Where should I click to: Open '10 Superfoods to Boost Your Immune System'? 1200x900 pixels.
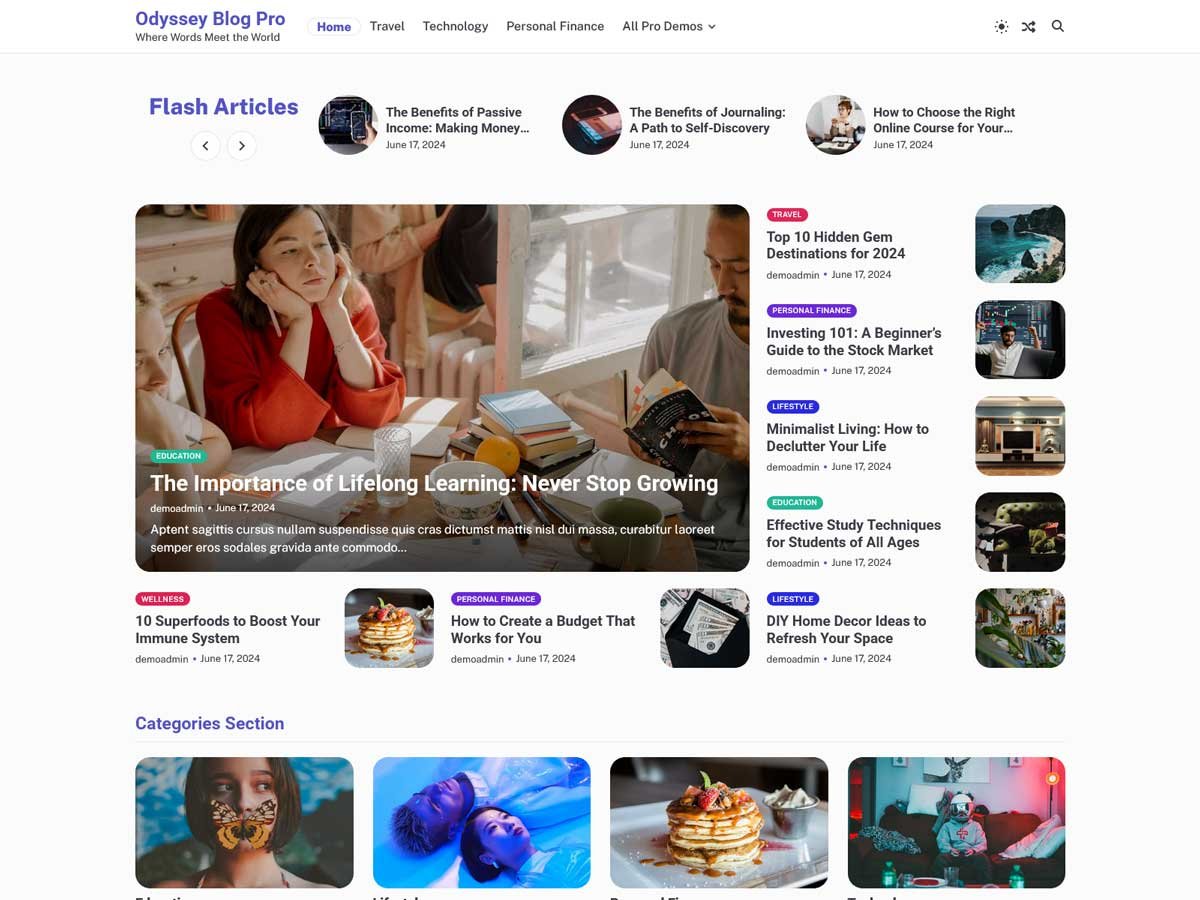coord(228,629)
